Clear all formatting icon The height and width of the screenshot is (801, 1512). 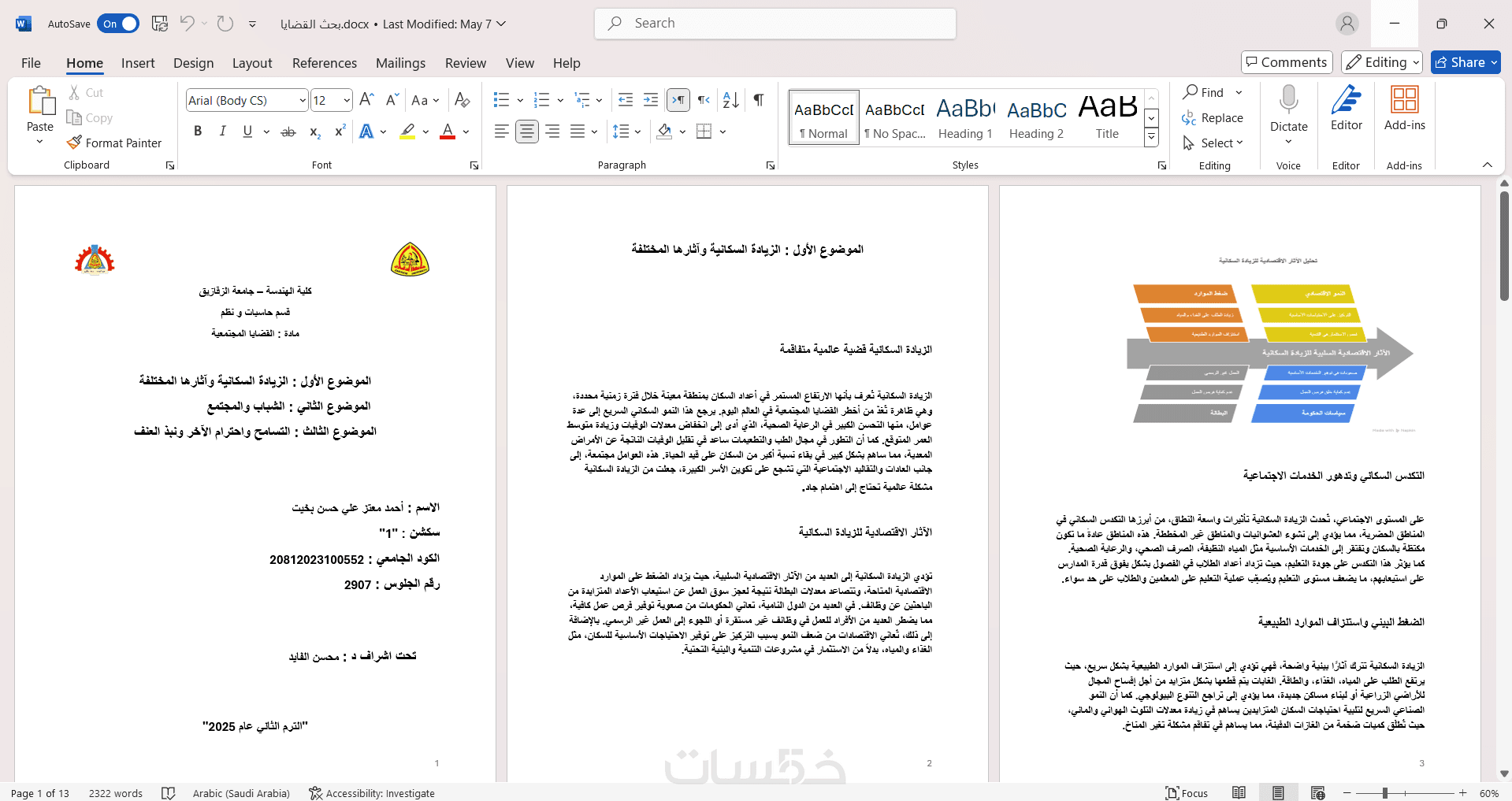(x=463, y=100)
